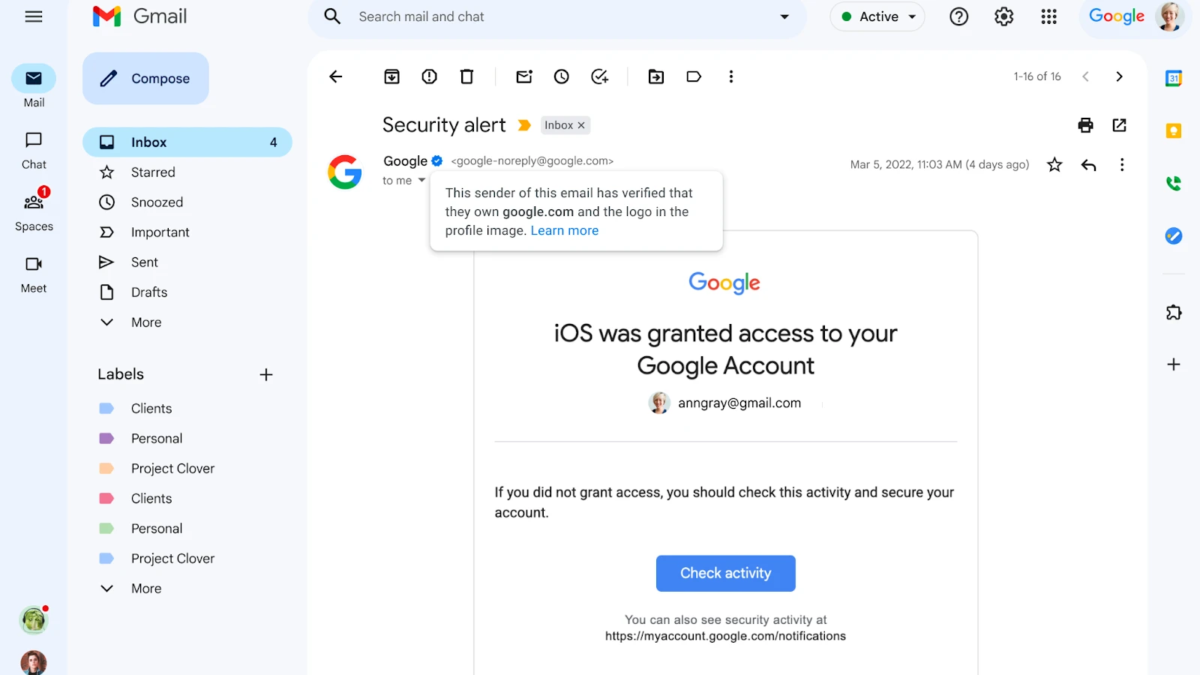Move the email to a folder
Screen dimensions: 1200x675
(x=656, y=77)
